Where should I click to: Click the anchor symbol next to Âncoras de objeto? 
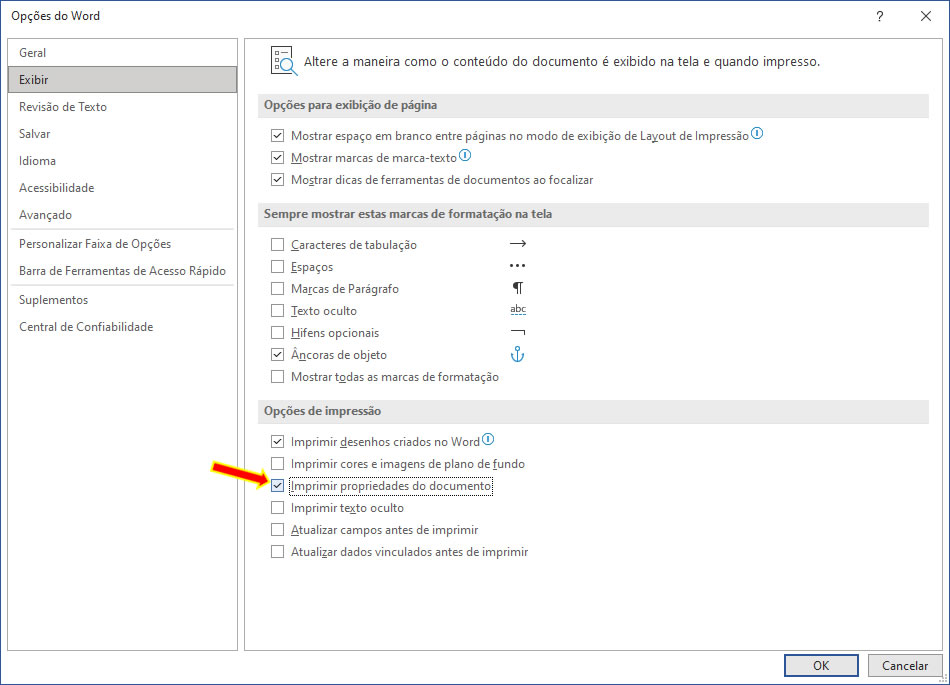pyautogui.click(x=517, y=354)
